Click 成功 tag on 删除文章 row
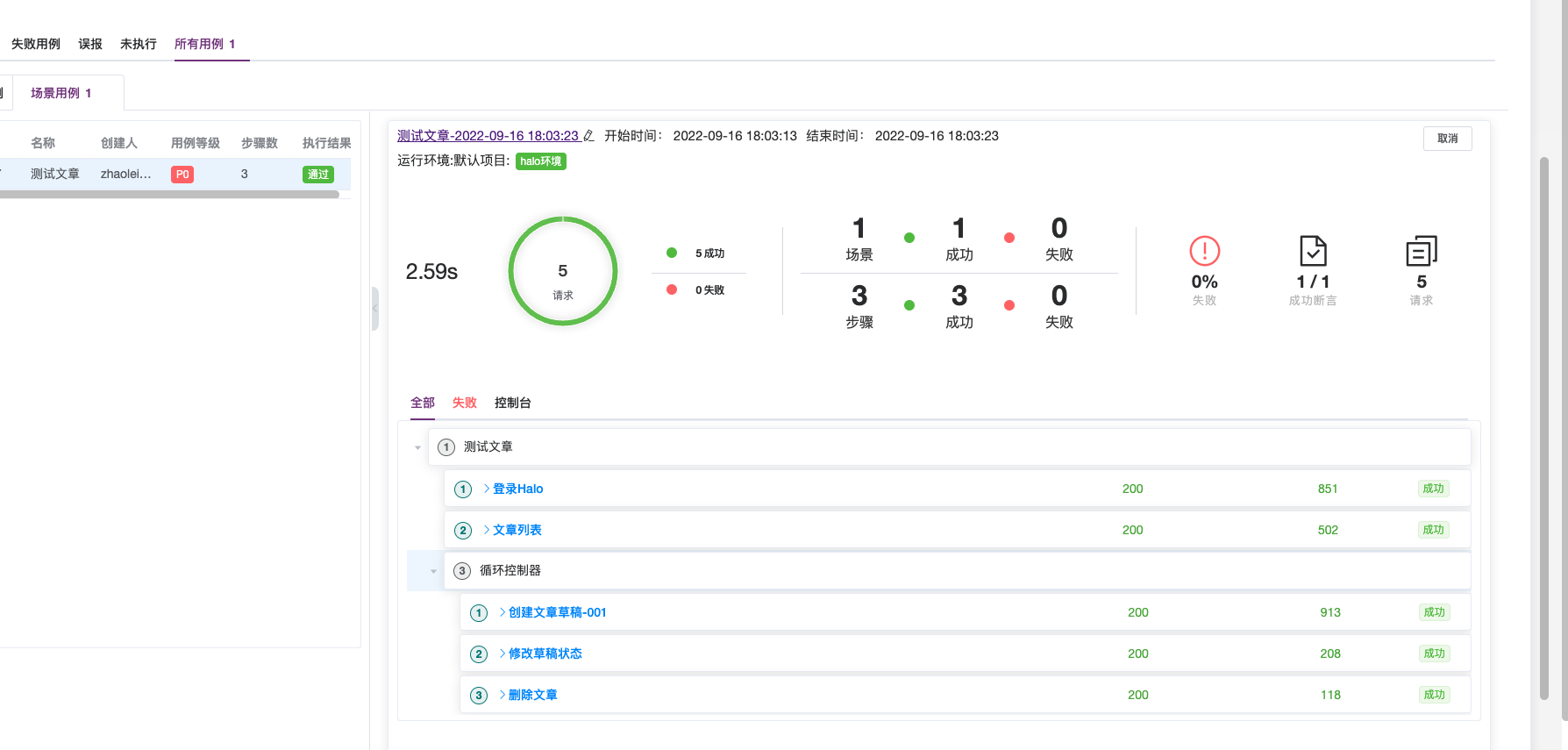Viewport: 1568px width, 750px height. pos(1435,695)
